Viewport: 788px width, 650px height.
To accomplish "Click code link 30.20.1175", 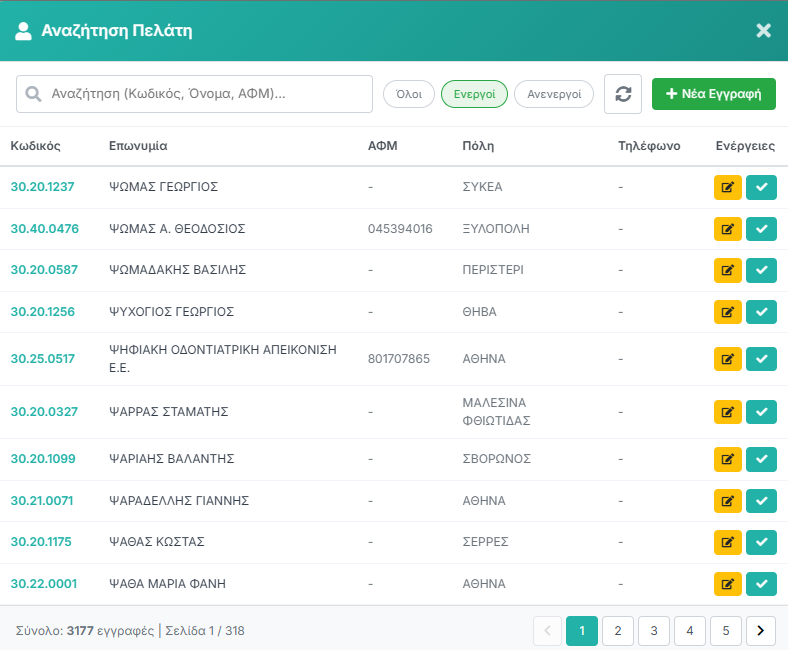I will (43, 542).
